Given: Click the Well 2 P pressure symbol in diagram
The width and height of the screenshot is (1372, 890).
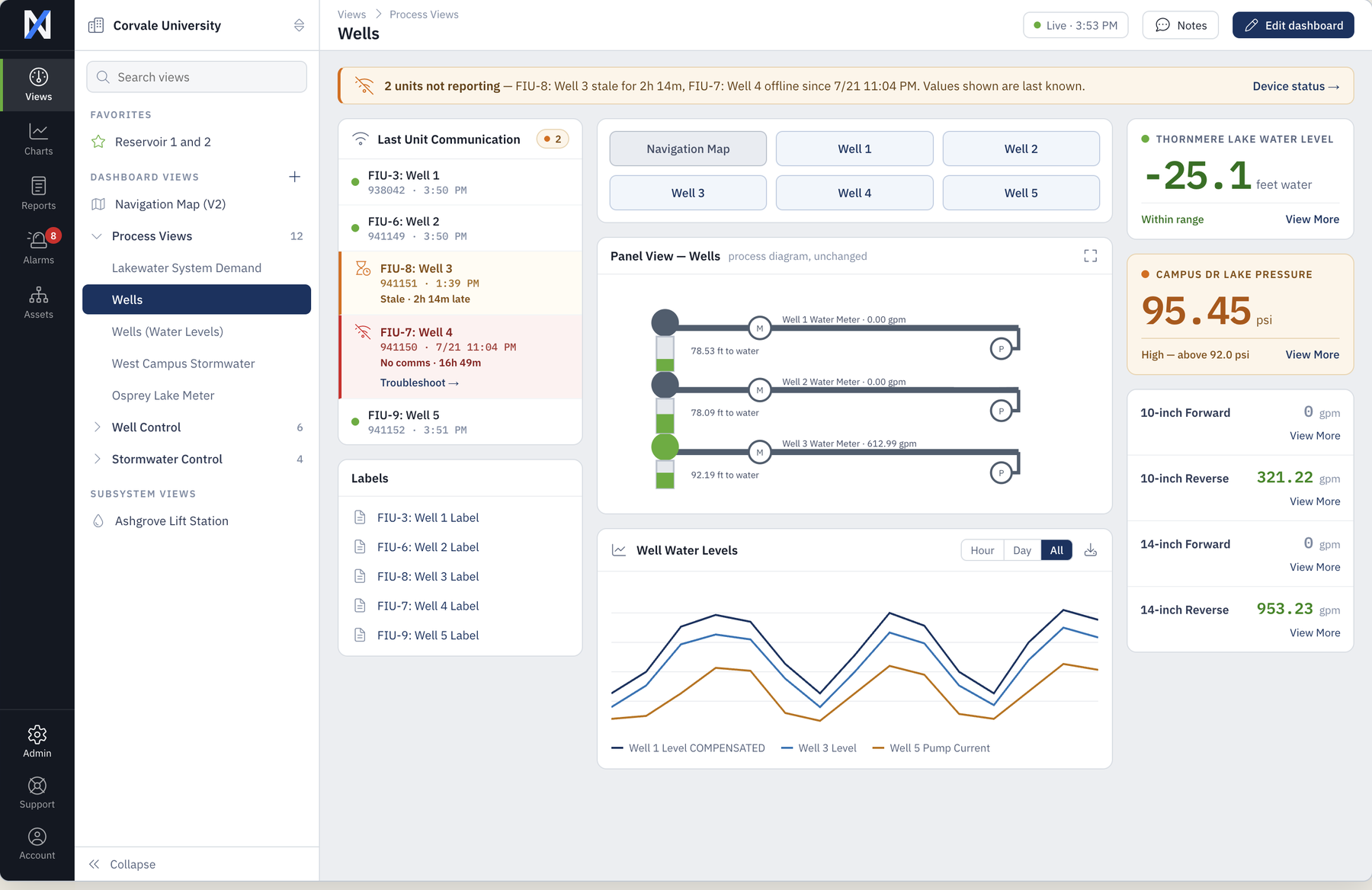Looking at the screenshot, I should [x=1001, y=411].
